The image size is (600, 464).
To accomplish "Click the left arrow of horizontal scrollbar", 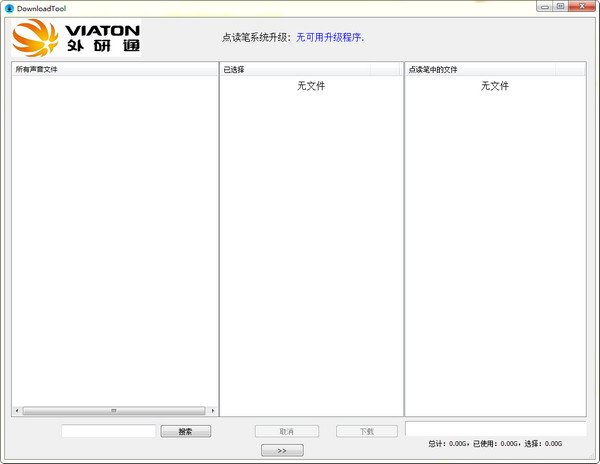I will [x=17, y=411].
